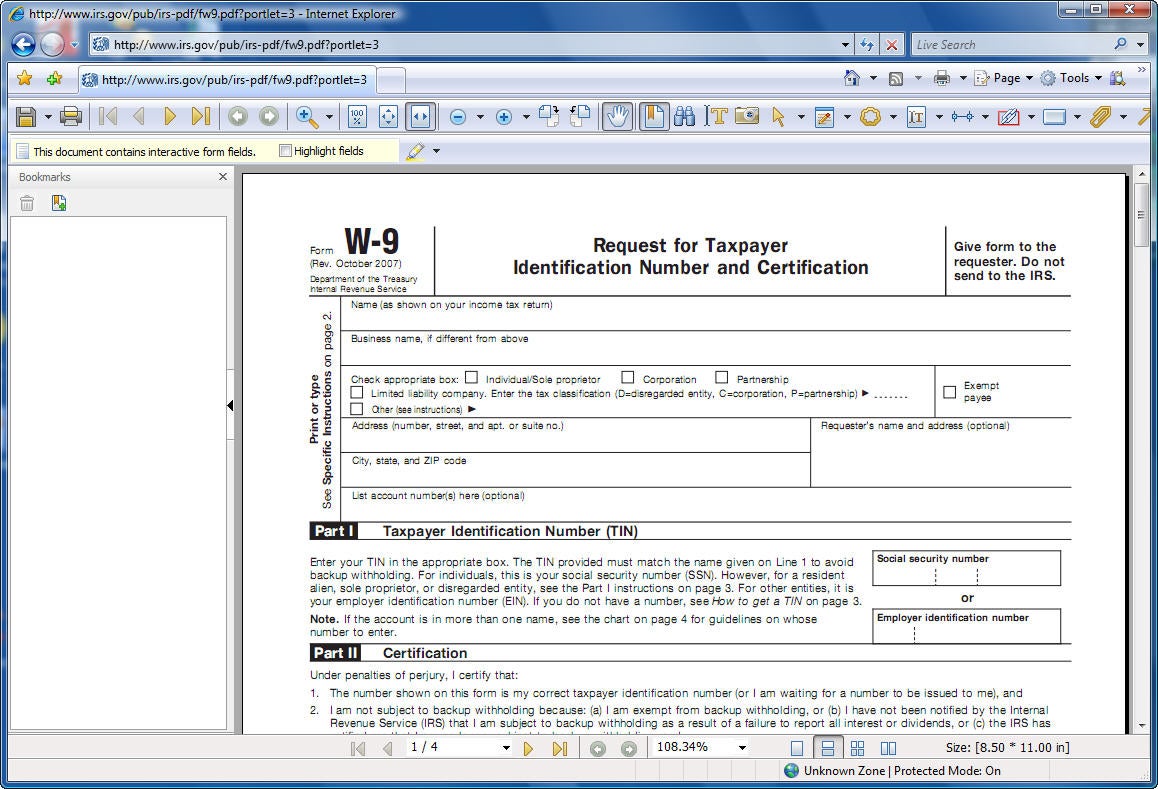Add this page to Favorites
This screenshot has width=1158, height=789.
pos(54,78)
